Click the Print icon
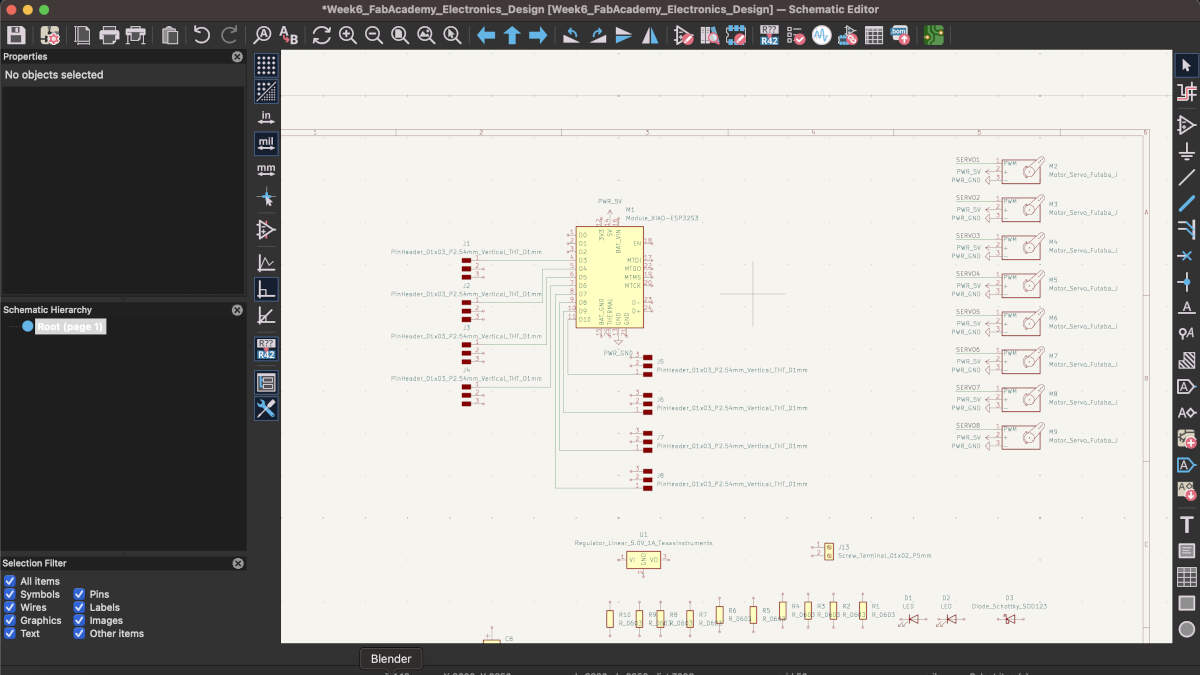Image resolution: width=1200 pixels, height=675 pixels. [x=109, y=35]
